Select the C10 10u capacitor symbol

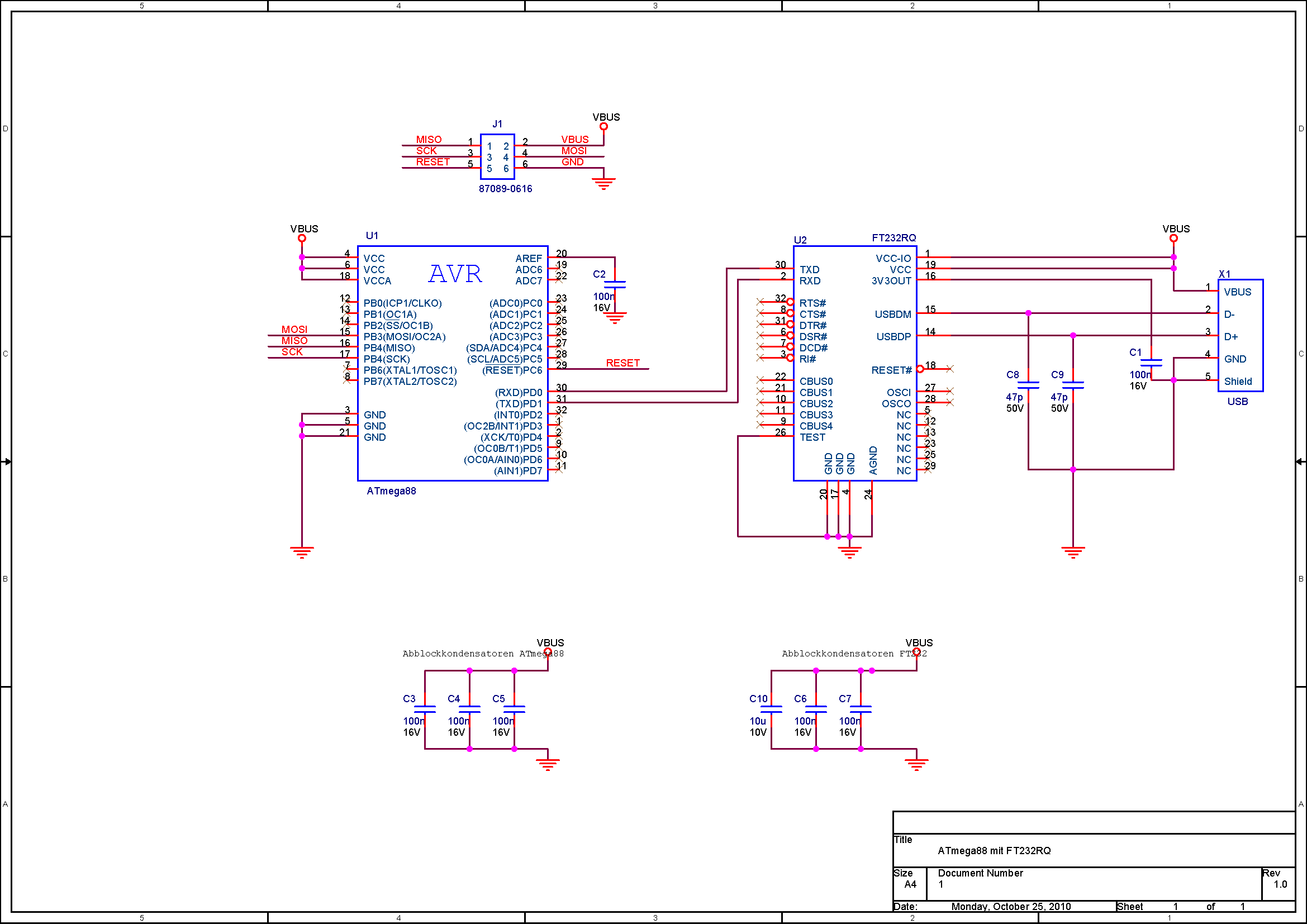coord(771,709)
